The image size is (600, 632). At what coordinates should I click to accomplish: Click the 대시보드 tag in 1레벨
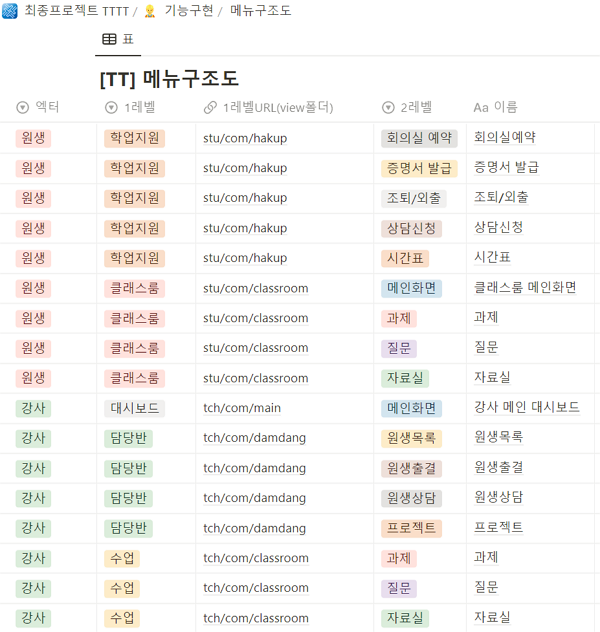pos(135,408)
